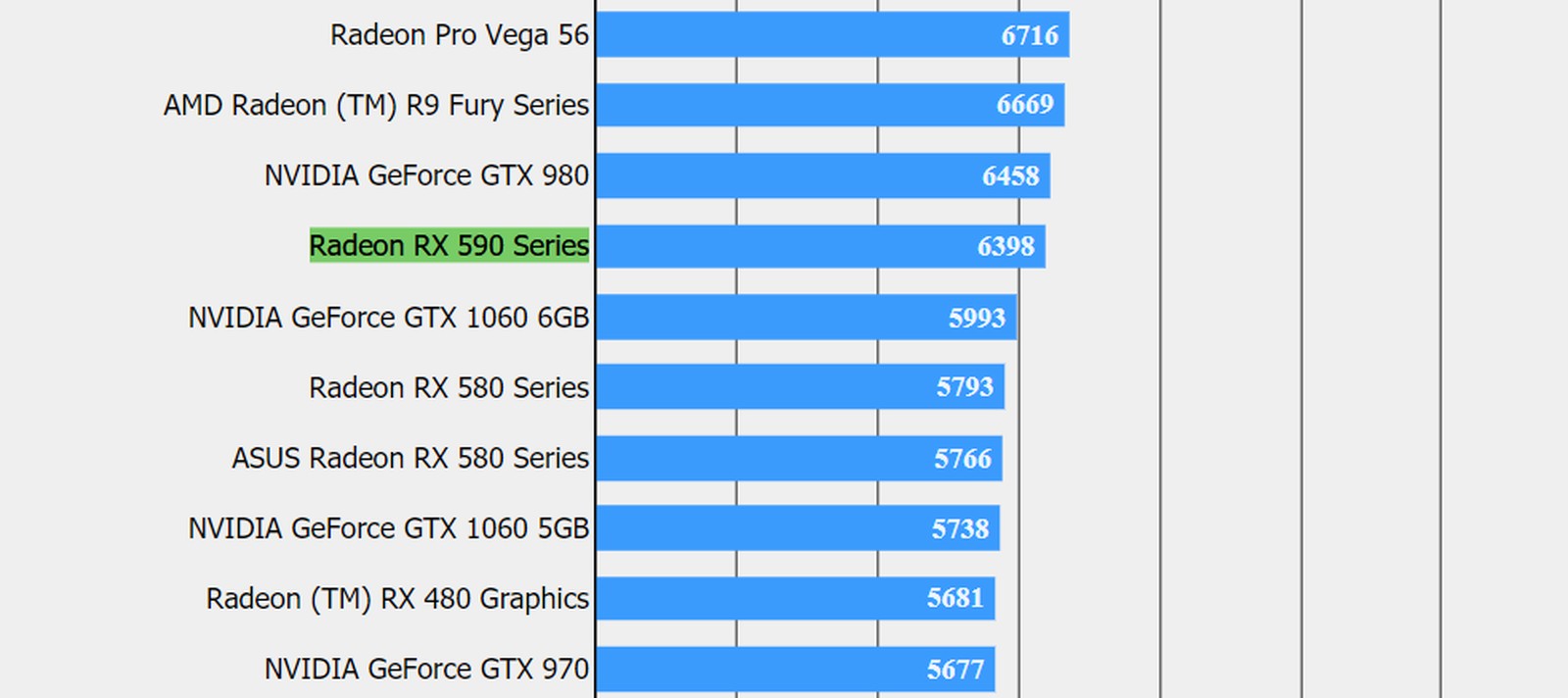The width and height of the screenshot is (1568, 698).
Task: Click the bar showing score 5793
Action: coord(800,387)
